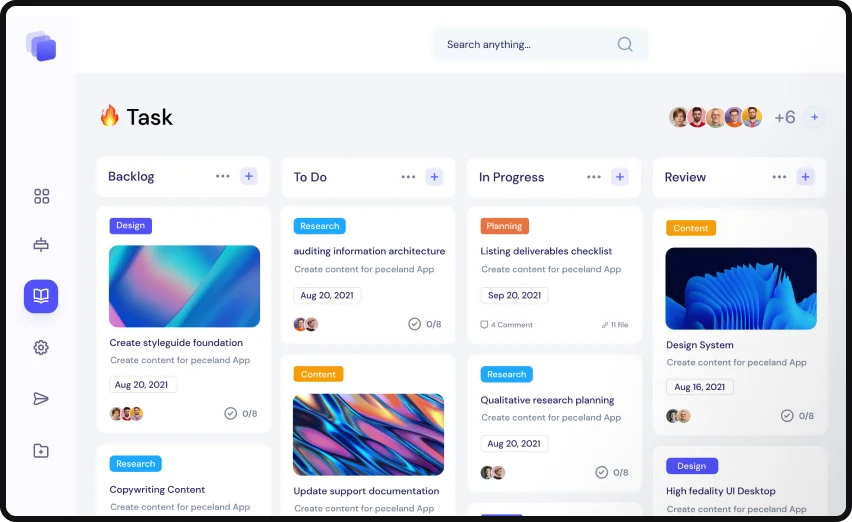
Task: Add a card to In Progress column
Action: [619, 177]
